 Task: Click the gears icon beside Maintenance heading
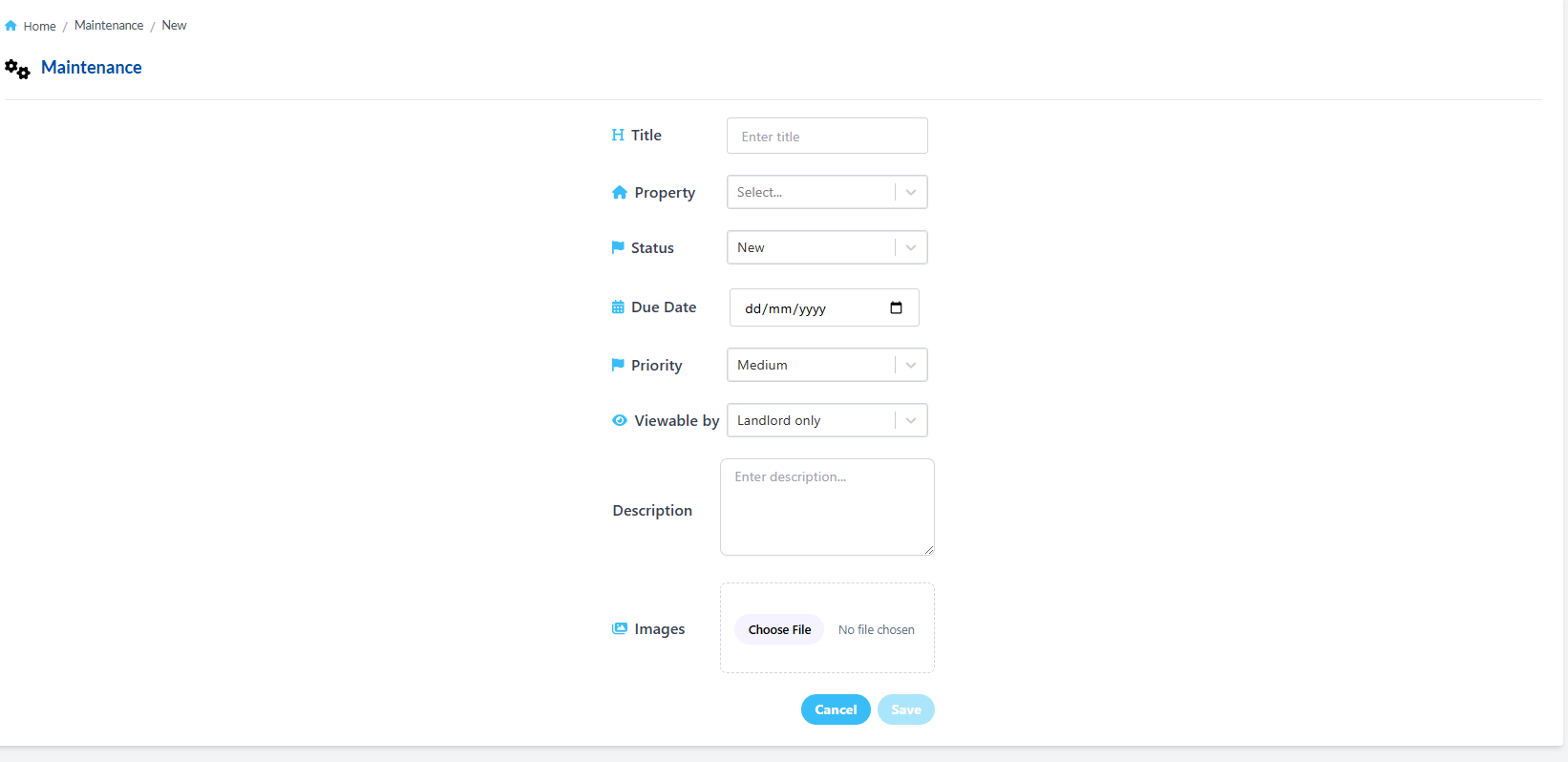coord(17,69)
